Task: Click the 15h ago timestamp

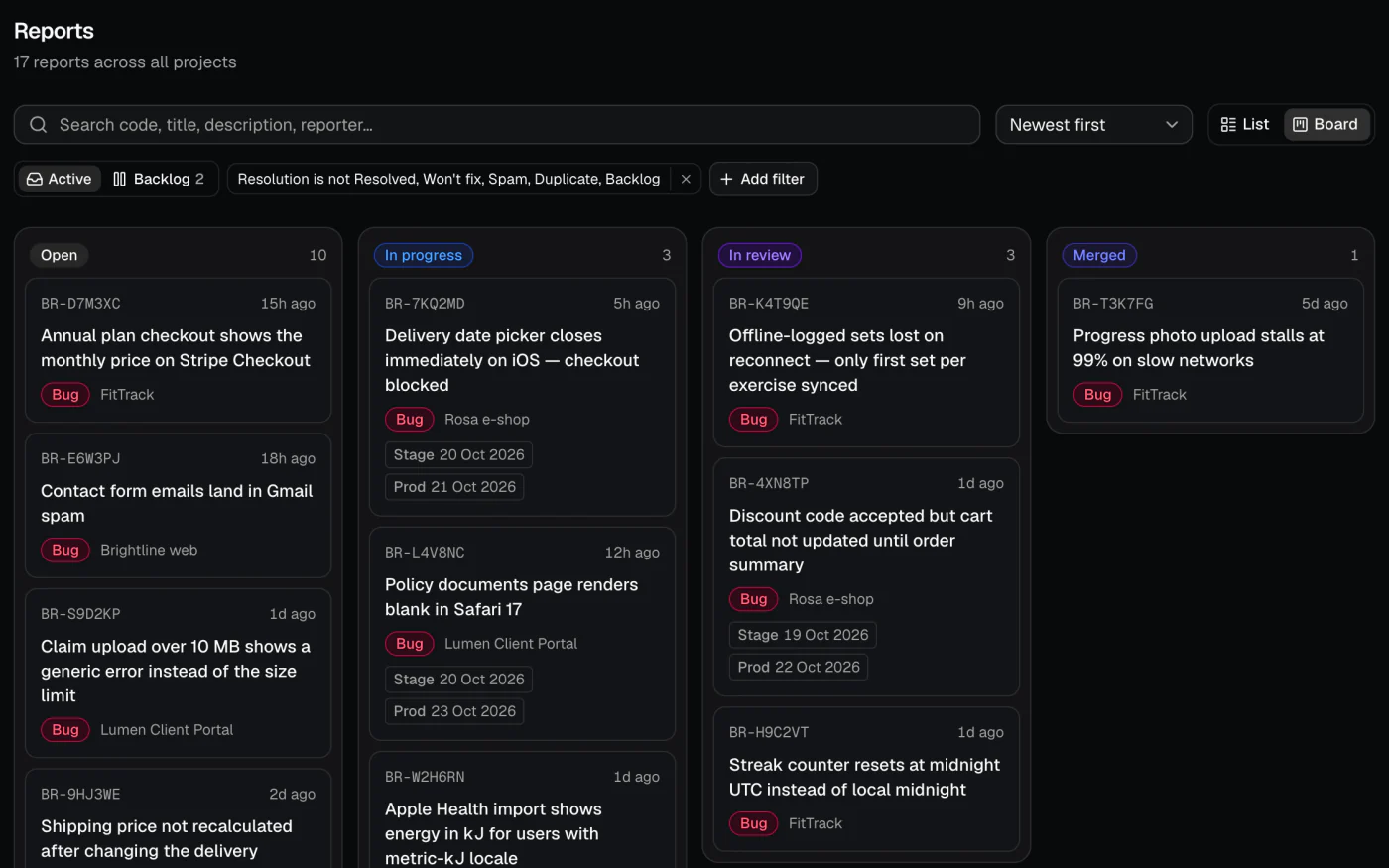Action: pos(288,304)
